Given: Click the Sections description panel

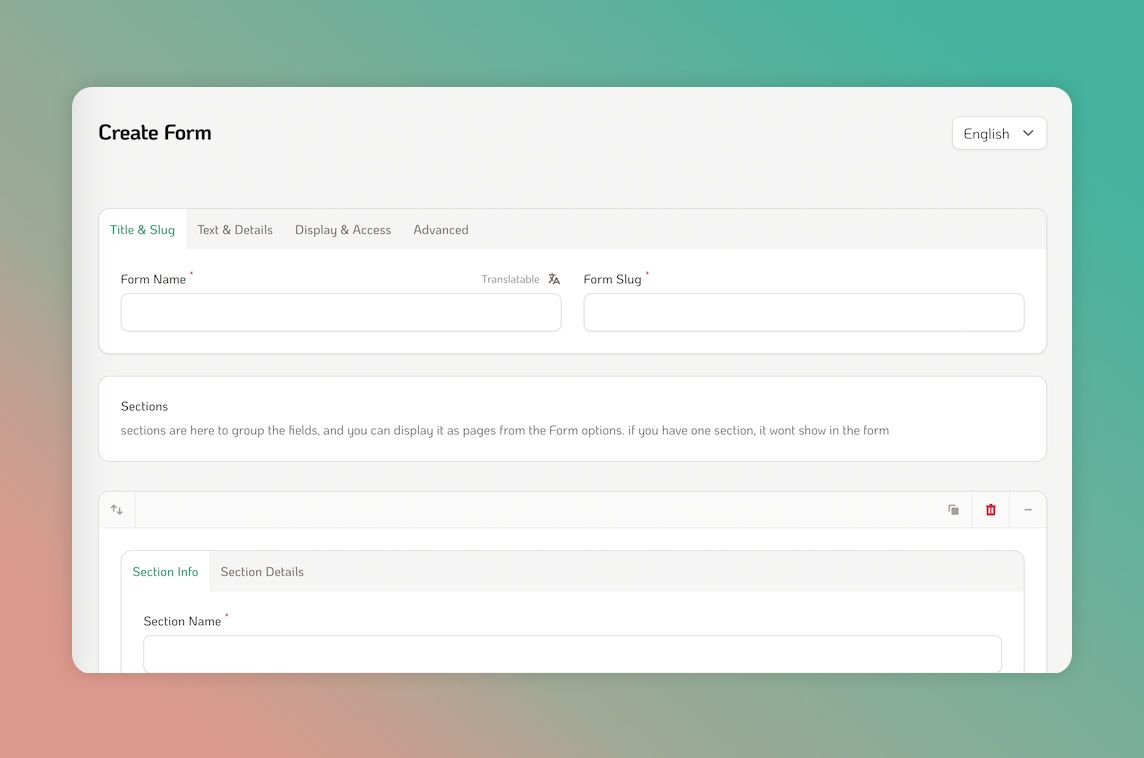Looking at the screenshot, I should click(571, 418).
